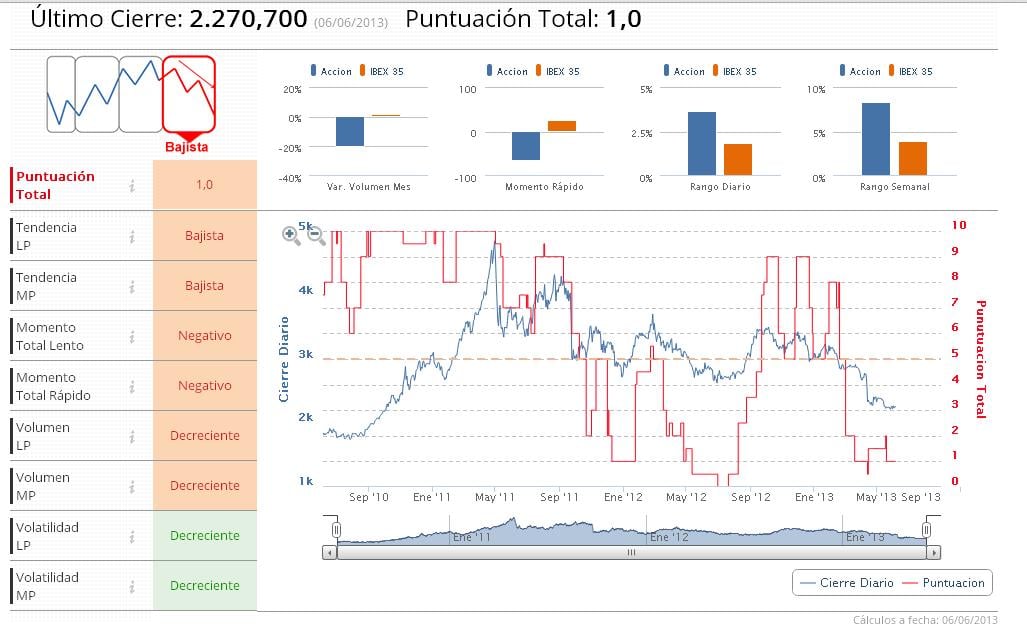Click the Último Cierre value 2.270,700

[x=248, y=18]
